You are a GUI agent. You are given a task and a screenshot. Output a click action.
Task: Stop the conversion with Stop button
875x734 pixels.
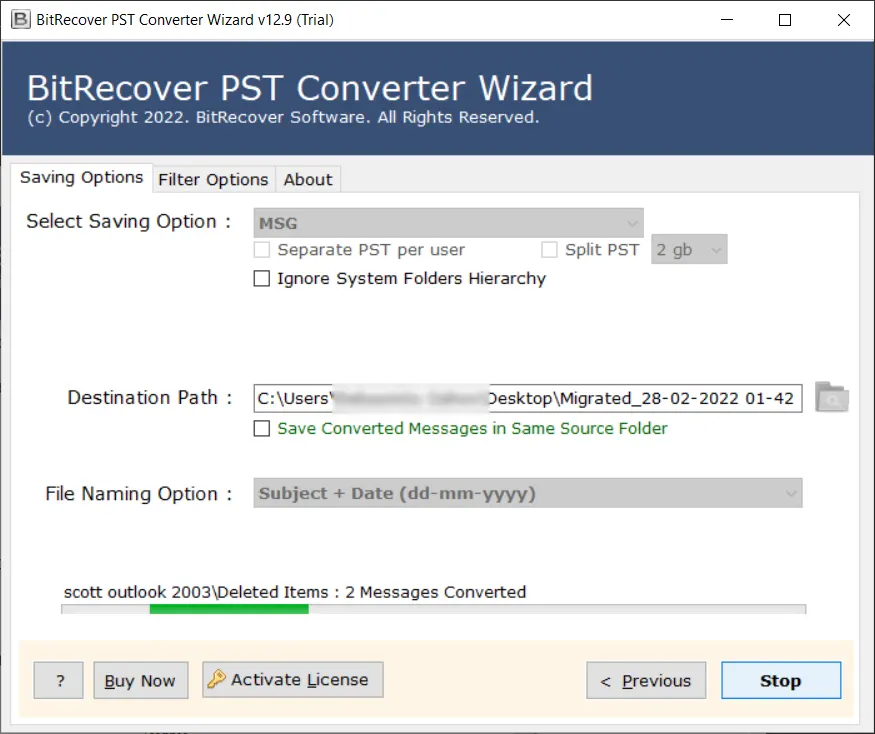click(781, 680)
